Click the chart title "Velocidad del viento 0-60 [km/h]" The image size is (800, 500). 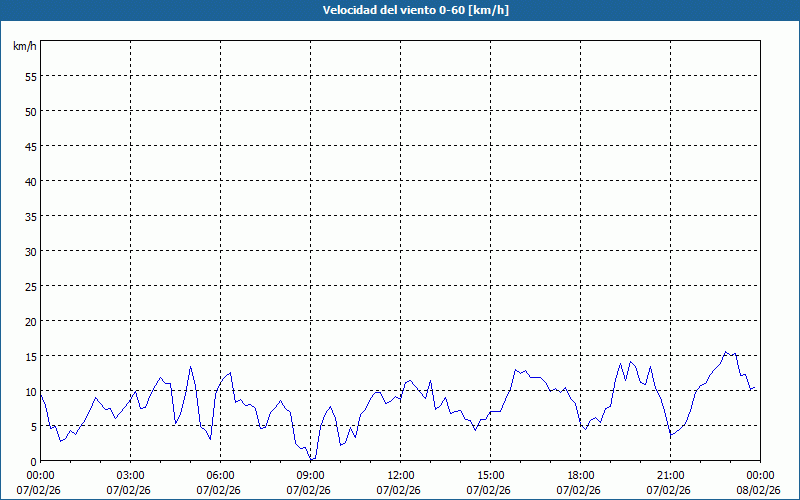400,10
